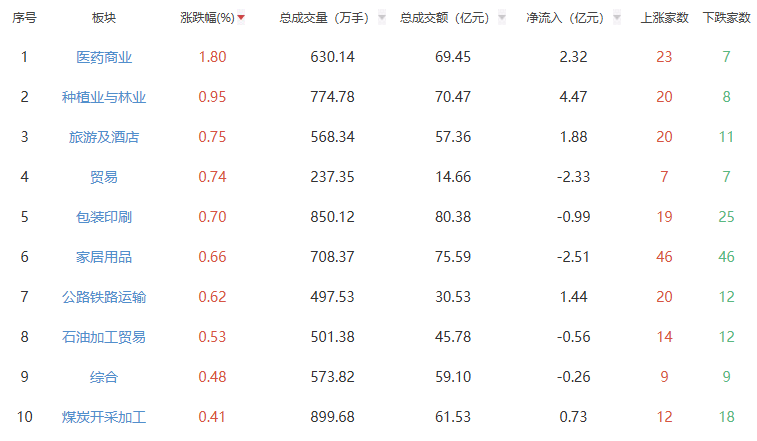This screenshot has height=441, width=757.
Task: Open the 公路铁路运输 sector link
Action: 104,297
